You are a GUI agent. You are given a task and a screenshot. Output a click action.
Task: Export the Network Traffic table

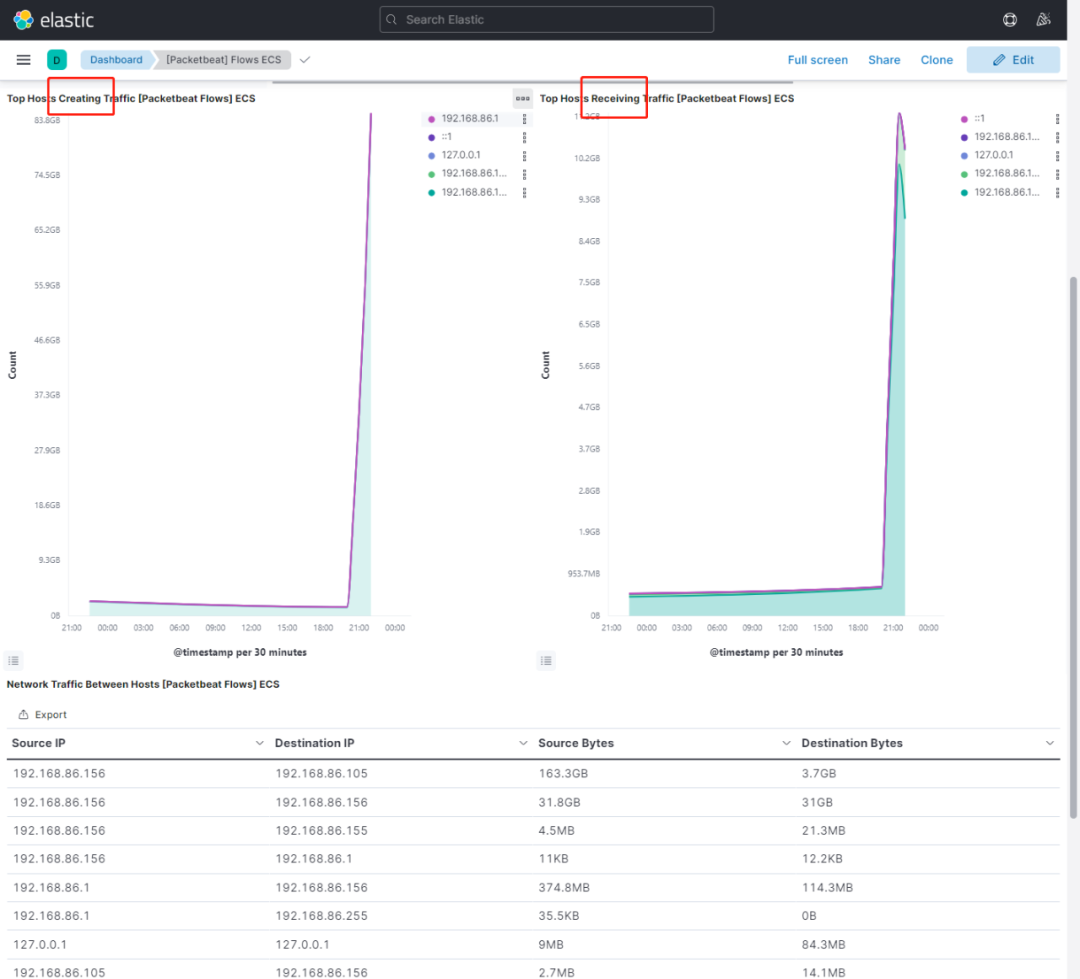(x=43, y=714)
